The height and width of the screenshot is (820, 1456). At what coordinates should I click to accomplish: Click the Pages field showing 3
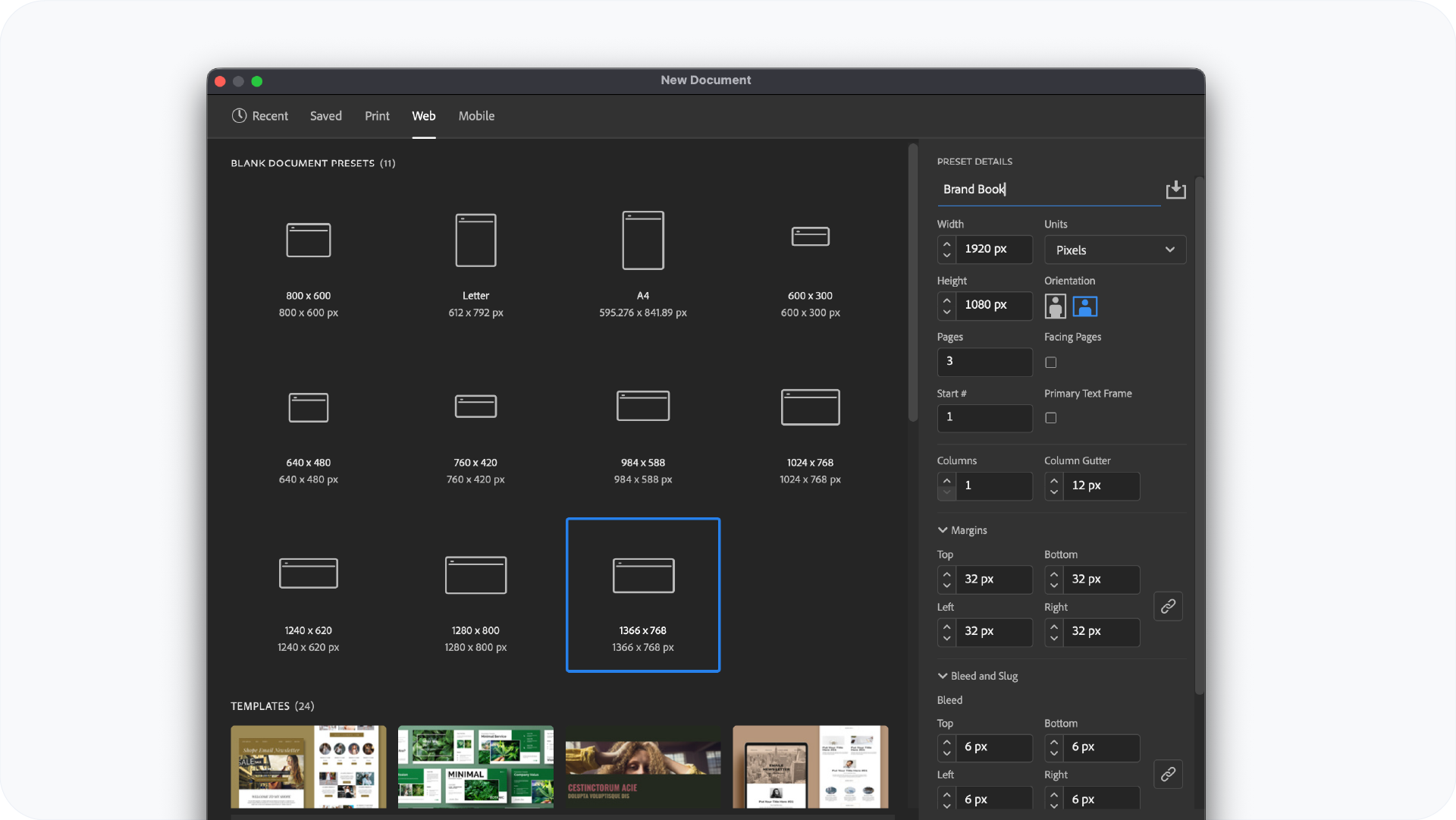click(x=984, y=362)
